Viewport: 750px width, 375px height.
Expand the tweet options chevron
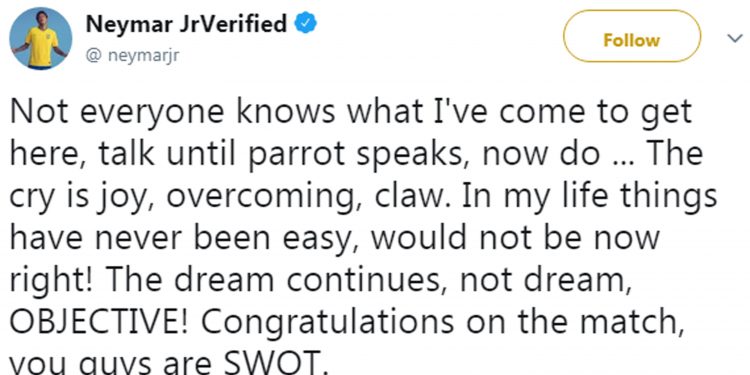tap(733, 38)
